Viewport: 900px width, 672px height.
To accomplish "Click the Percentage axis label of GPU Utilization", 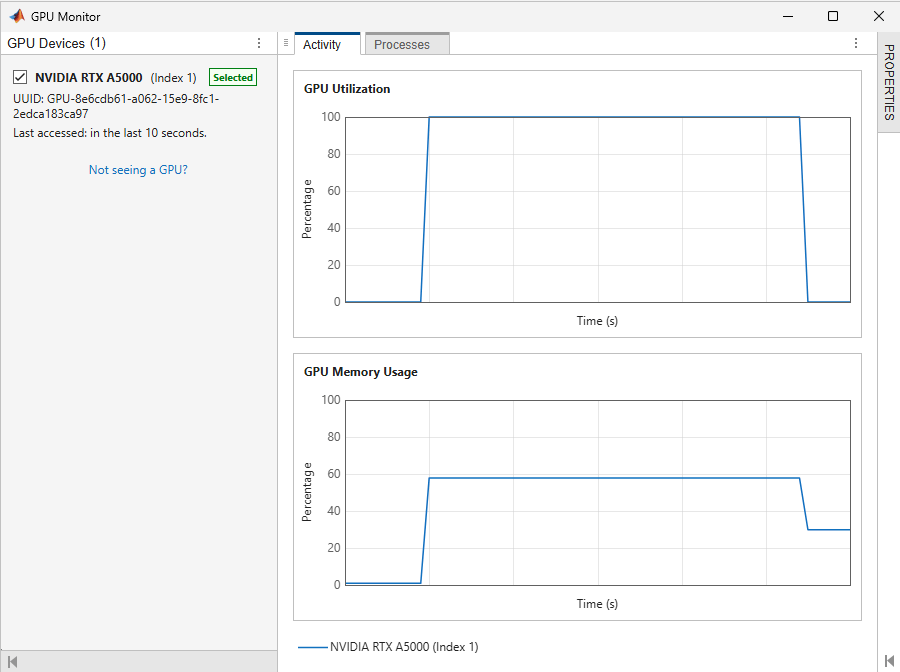I will click(307, 209).
